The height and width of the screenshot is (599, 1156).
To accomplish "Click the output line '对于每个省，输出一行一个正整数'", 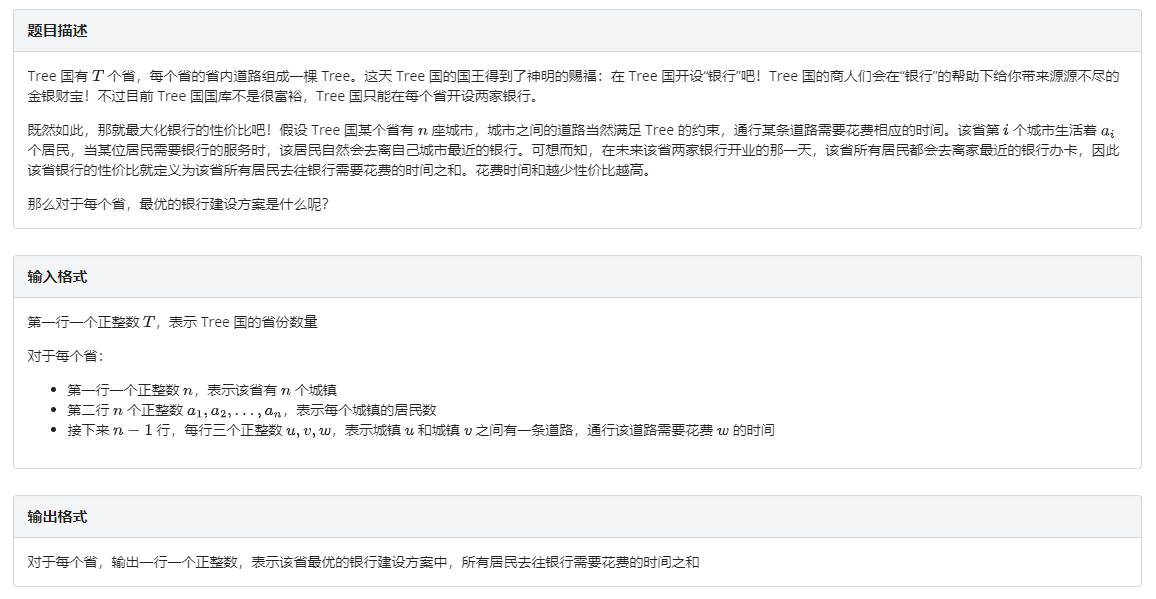I will tap(363, 562).
